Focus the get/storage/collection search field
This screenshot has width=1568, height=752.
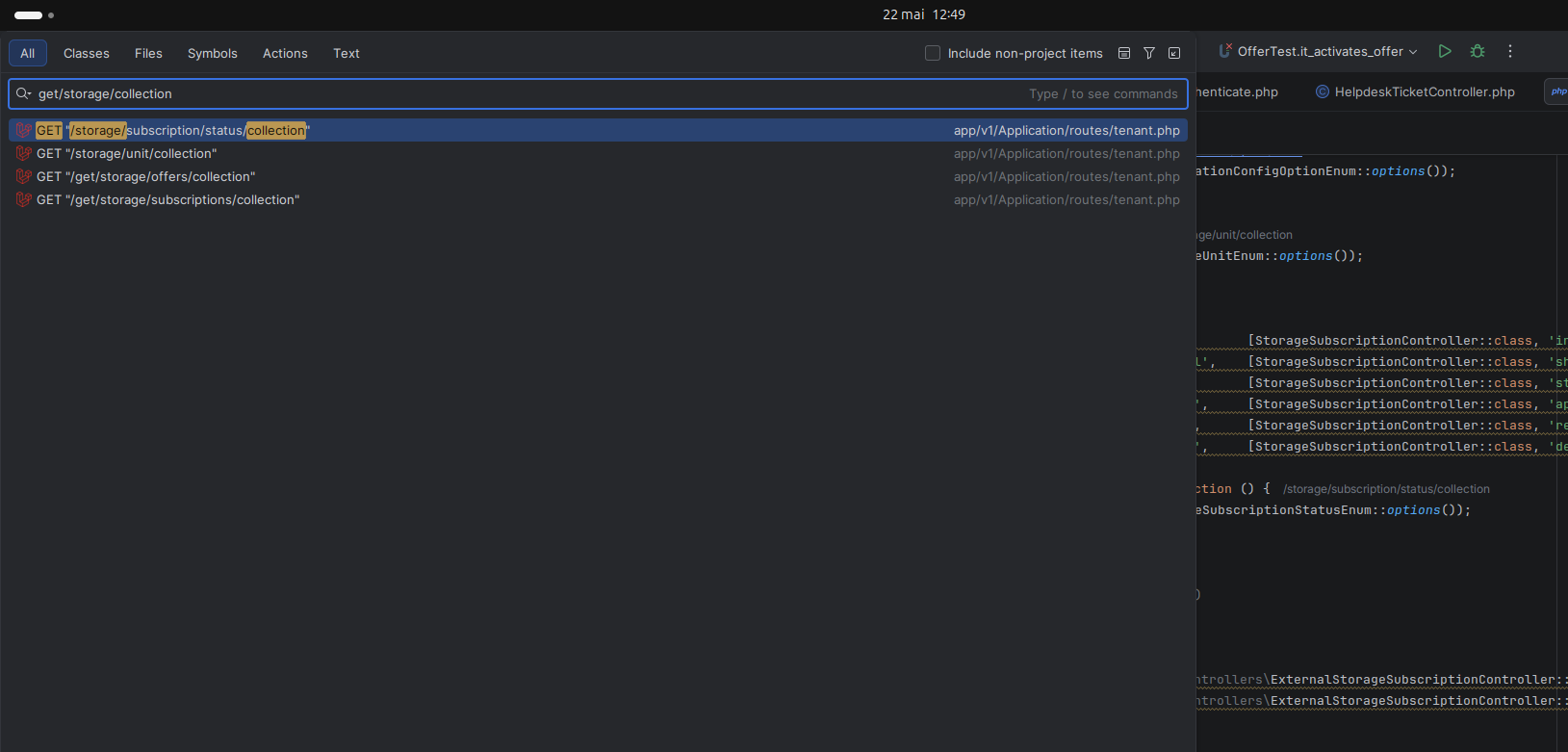coord(598,93)
